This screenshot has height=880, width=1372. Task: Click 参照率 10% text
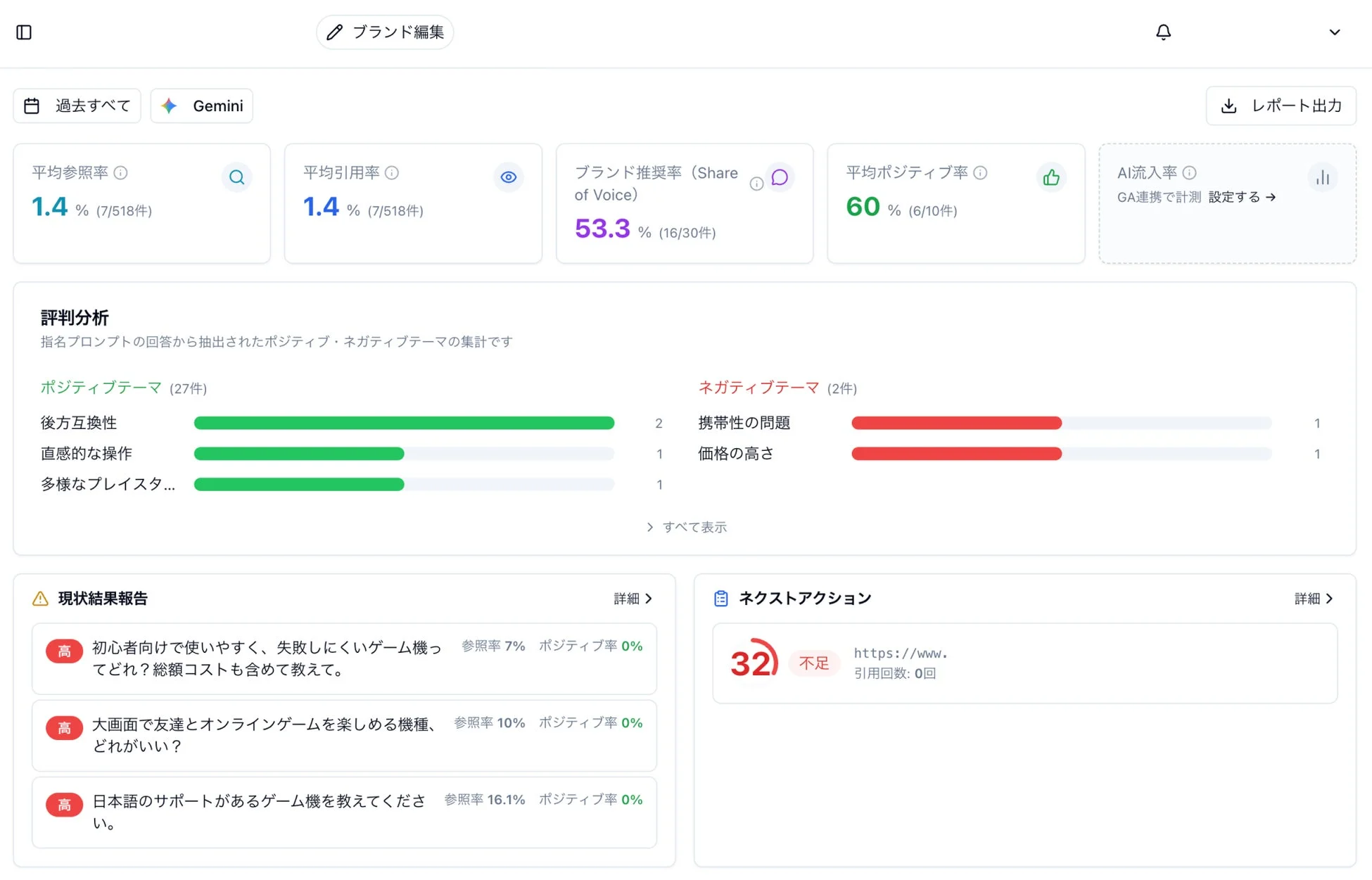[490, 723]
